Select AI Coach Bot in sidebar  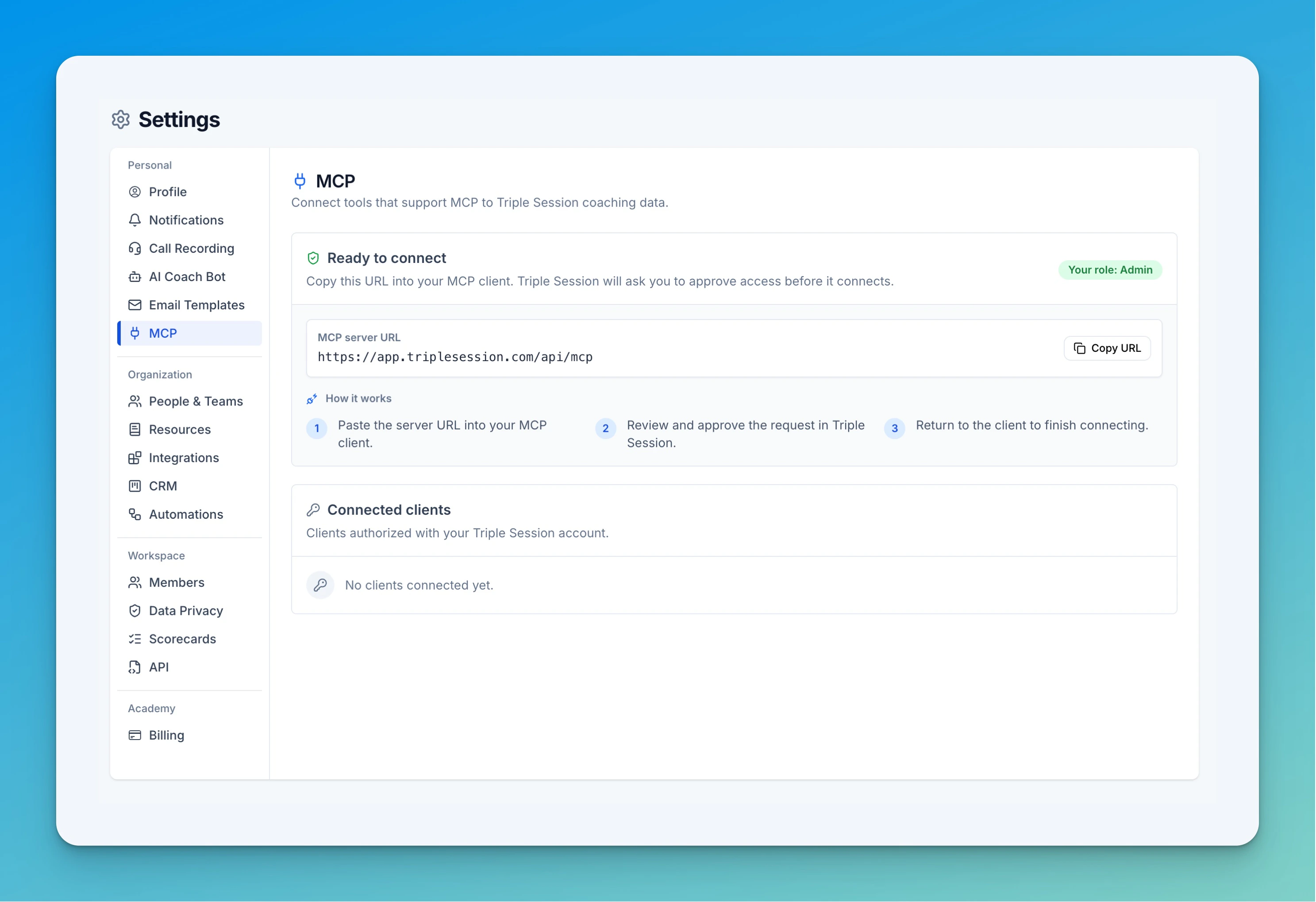190,277
